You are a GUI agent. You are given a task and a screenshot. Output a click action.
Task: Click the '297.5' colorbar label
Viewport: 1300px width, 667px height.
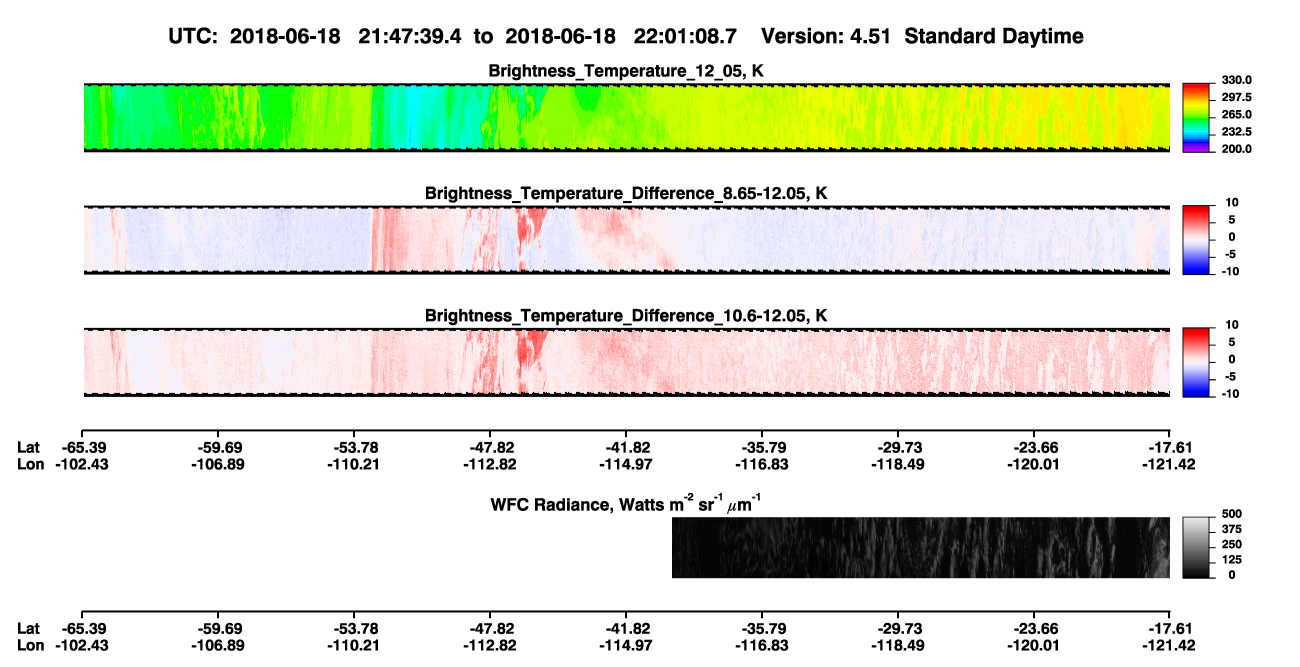(1238, 98)
